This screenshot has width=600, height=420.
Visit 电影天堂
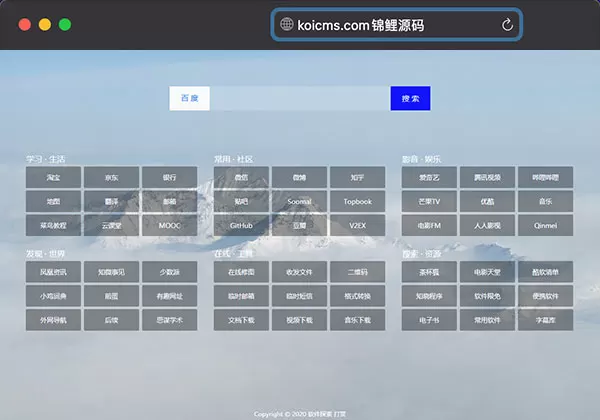click(488, 272)
